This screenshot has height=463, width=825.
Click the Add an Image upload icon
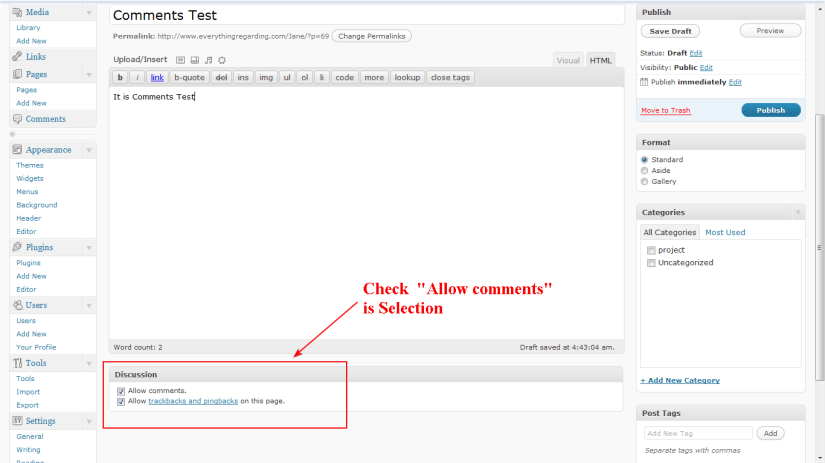click(180, 60)
